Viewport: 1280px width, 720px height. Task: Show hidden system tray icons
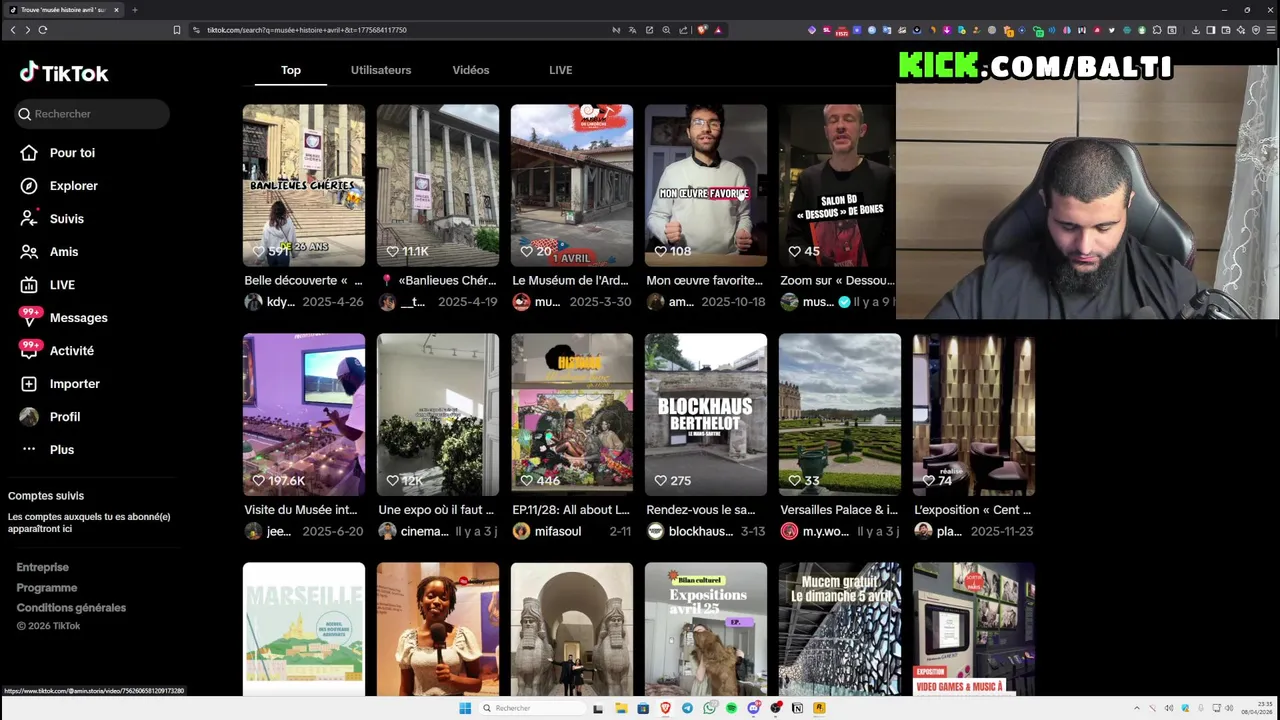click(x=1137, y=708)
